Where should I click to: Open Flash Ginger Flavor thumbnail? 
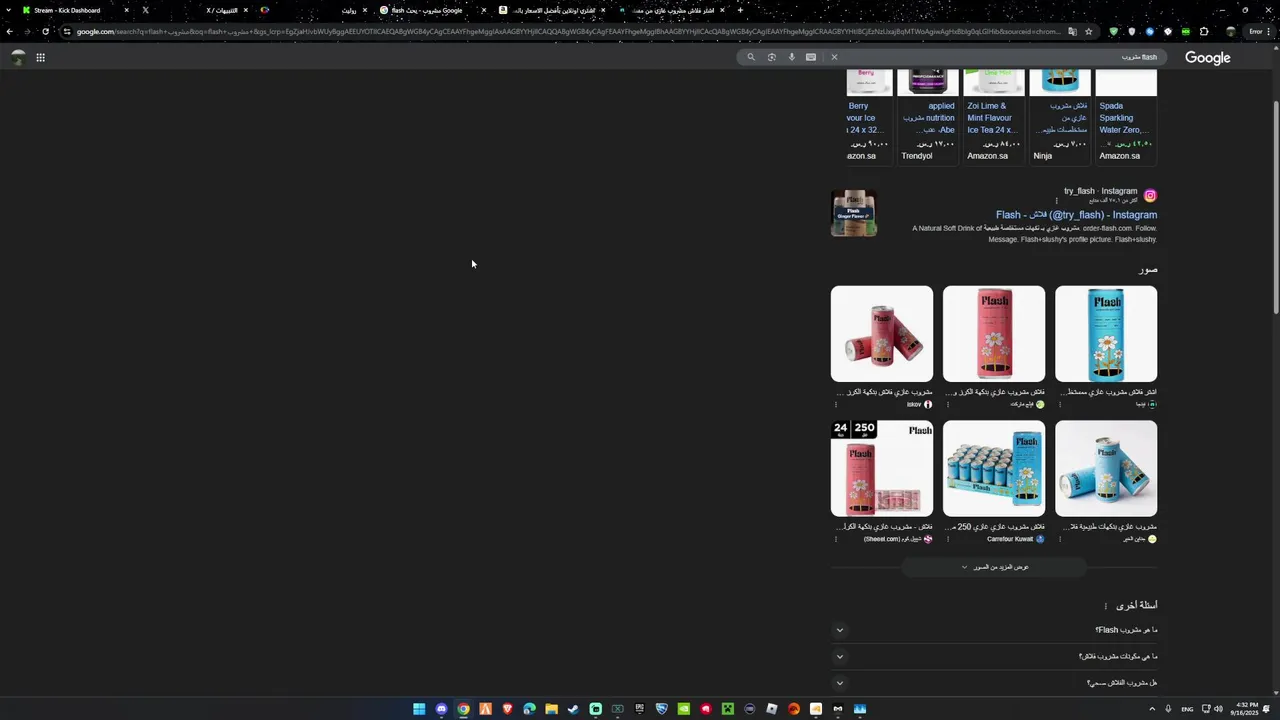click(x=854, y=213)
